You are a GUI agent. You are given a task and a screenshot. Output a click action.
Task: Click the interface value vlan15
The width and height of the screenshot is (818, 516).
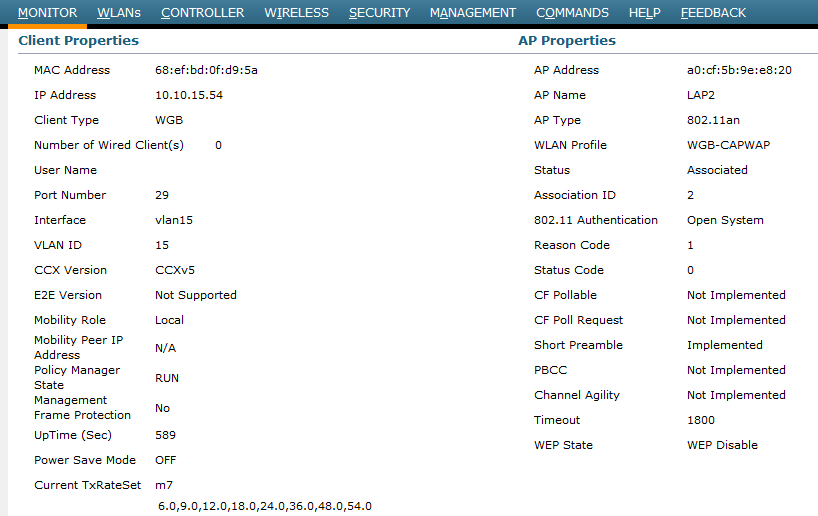174,220
